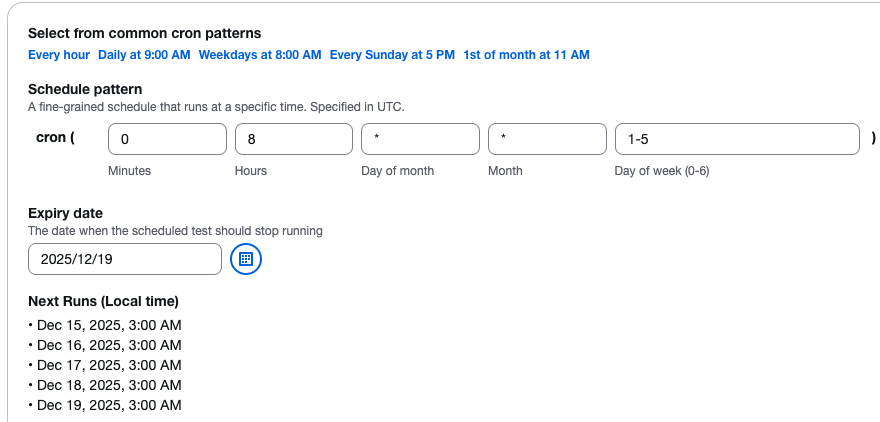Click the 'Schedule pattern' heading
Image resolution: width=880 pixels, height=422 pixels.
tap(85, 89)
